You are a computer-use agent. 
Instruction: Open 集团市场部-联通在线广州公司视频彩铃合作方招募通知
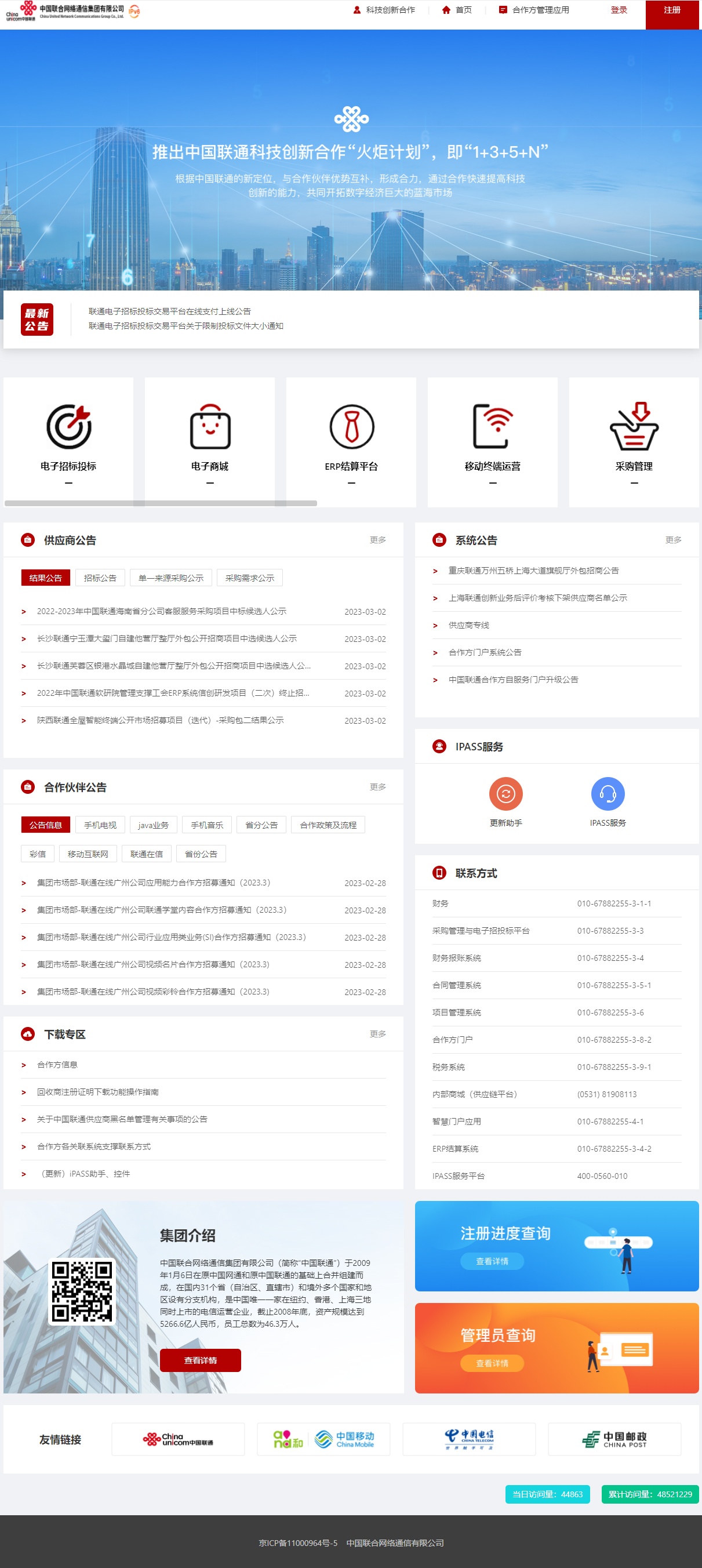click(x=153, y=992)
